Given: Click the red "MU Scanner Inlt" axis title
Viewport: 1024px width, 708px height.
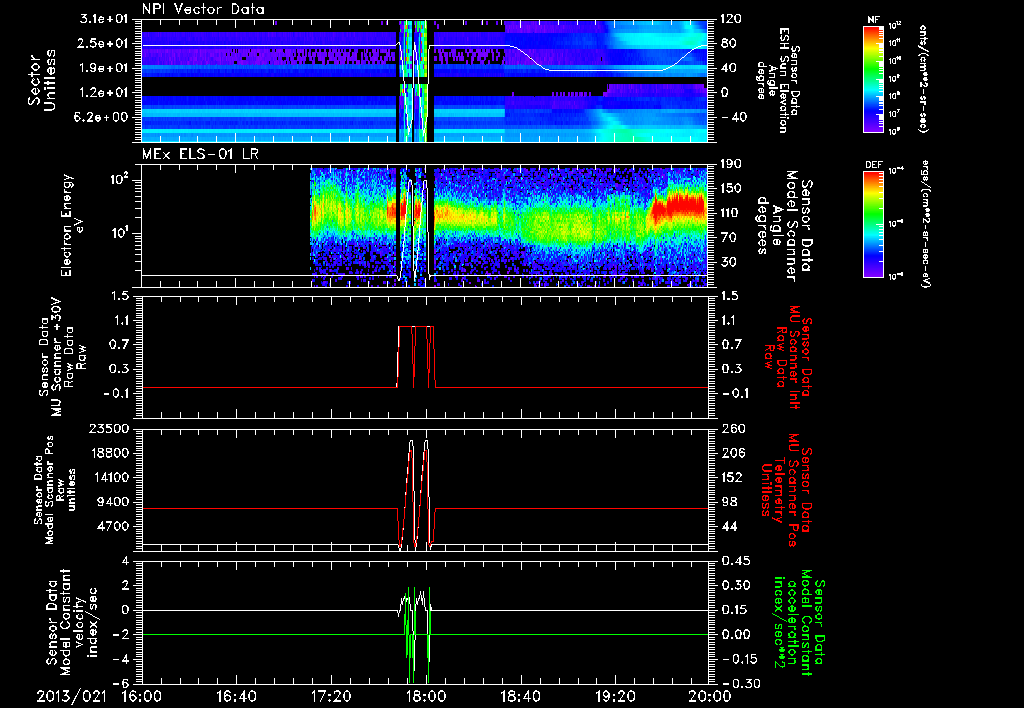Looking at the screenshot, I should [x=795, y=357].
